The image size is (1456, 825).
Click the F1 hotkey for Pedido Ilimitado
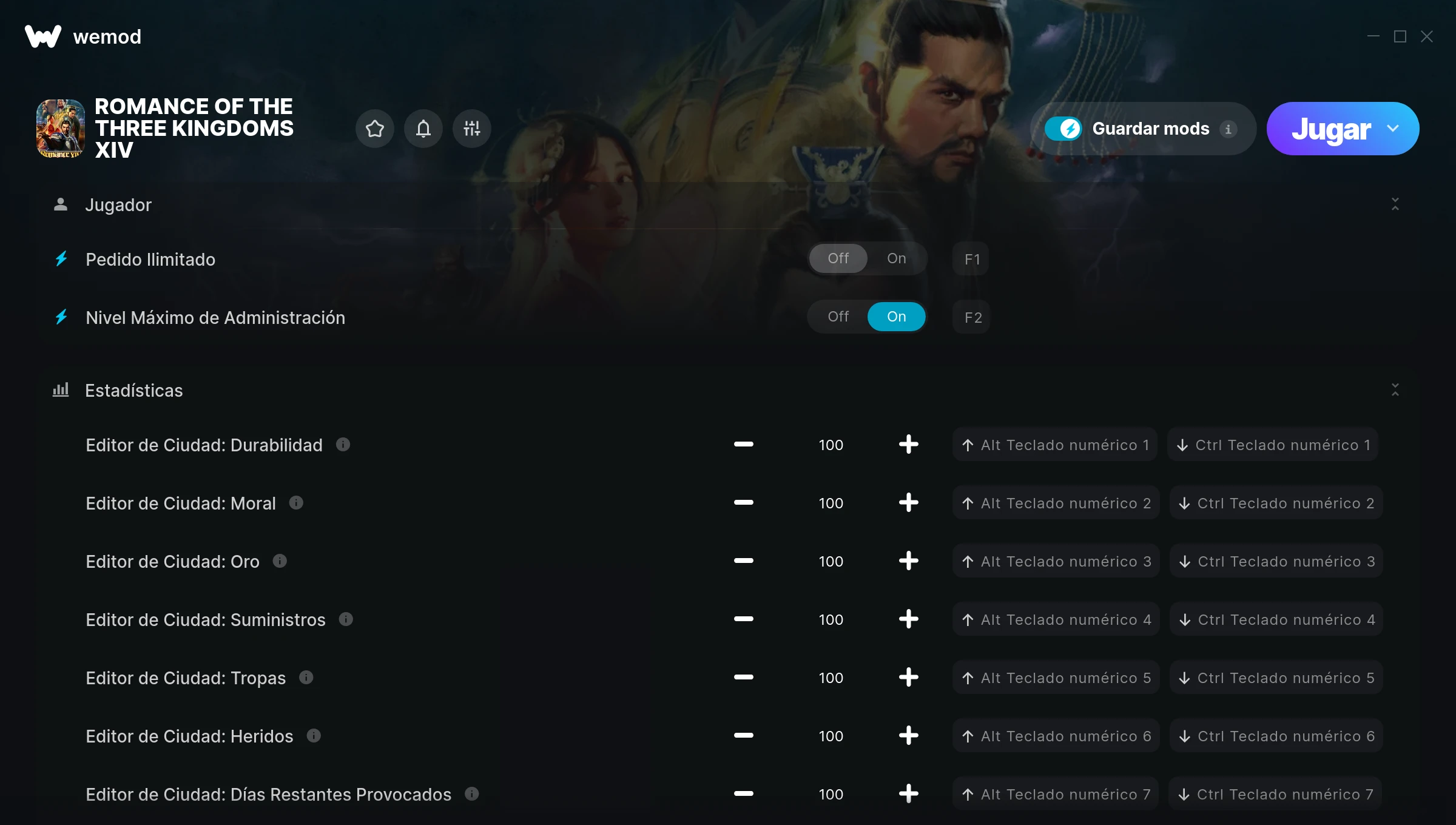(x=971, y=259)
